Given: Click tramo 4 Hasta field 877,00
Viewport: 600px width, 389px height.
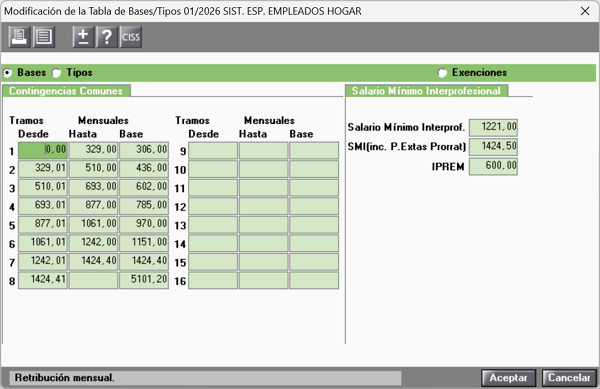Looking at the screenshot, I should (x=93, y=206).
